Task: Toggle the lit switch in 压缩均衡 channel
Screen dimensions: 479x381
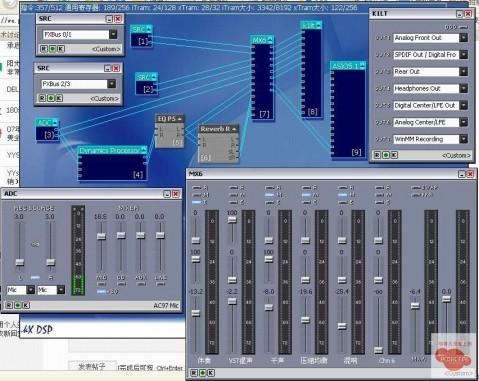Action: (x=306, y=195)
